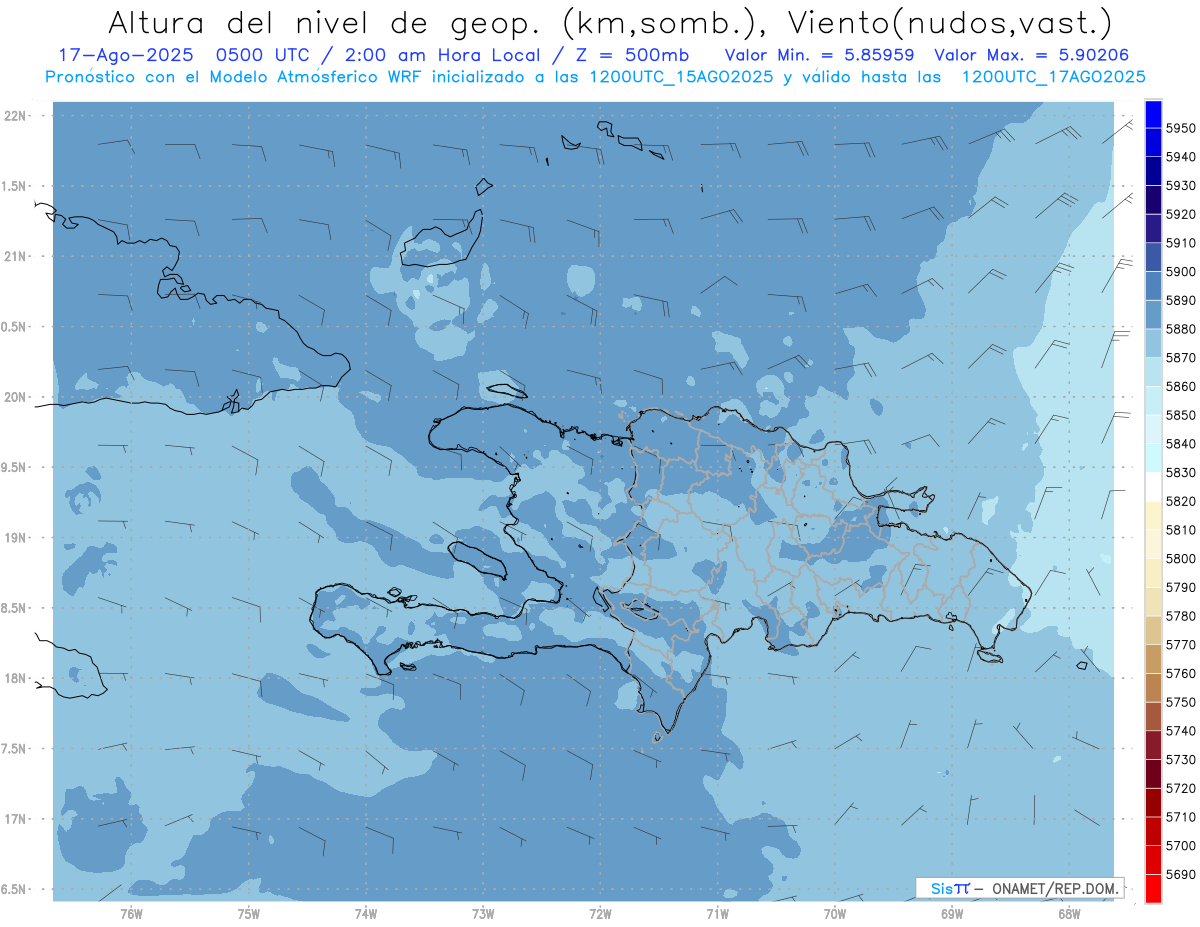
Task: Click the '74W' longitude label
Action: tap(365, 914)
